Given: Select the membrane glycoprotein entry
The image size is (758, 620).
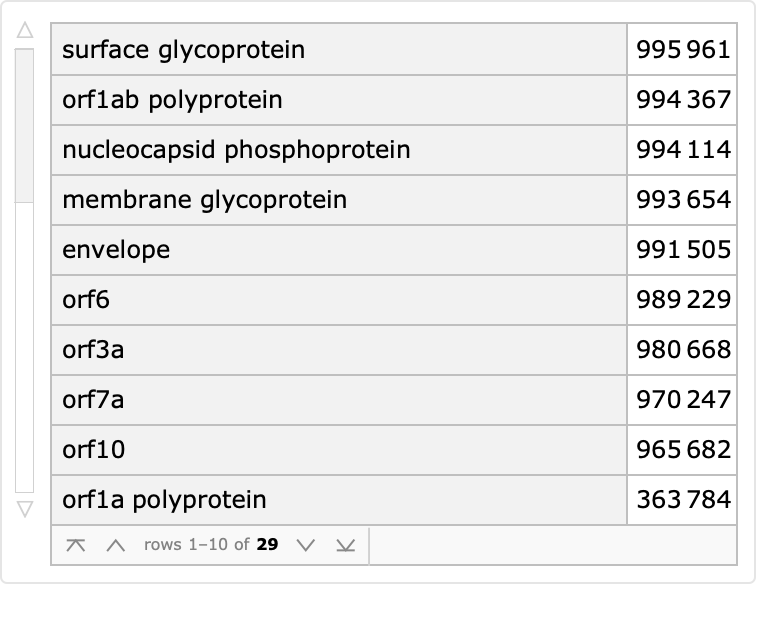Looking at the screenshot, I should [x=204, y=199].
